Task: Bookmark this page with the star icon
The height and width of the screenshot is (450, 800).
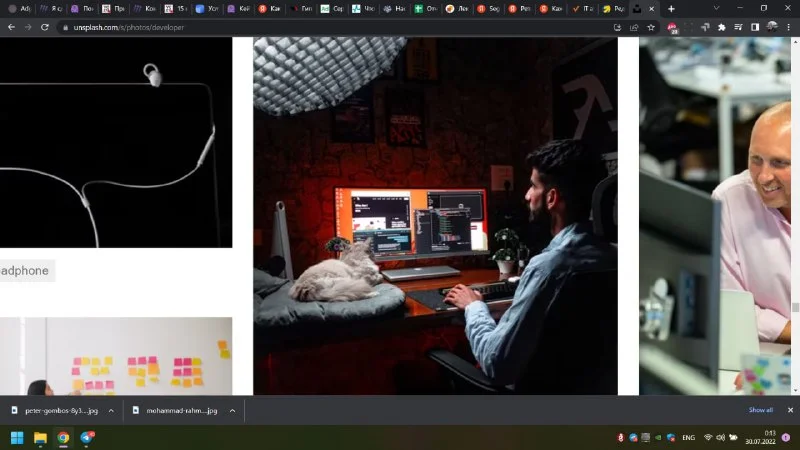Action: 651,27
